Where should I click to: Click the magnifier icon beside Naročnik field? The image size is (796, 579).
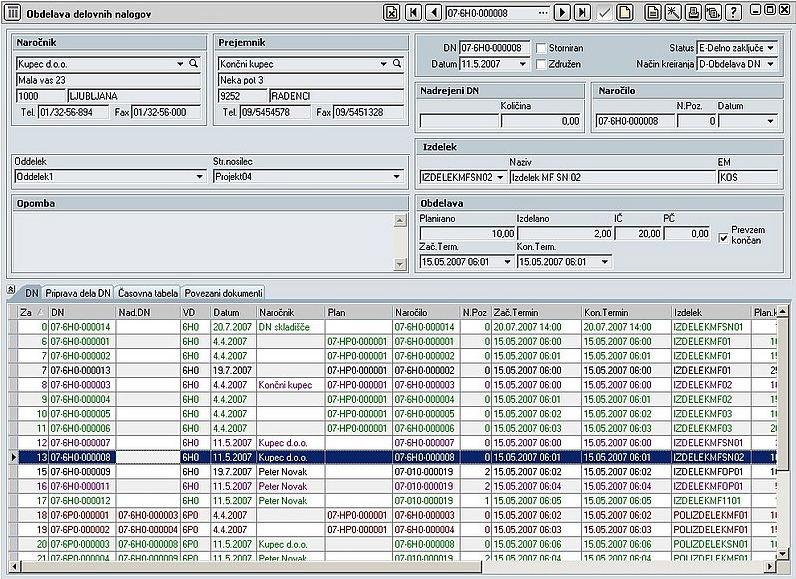click(x=195, y=64)
